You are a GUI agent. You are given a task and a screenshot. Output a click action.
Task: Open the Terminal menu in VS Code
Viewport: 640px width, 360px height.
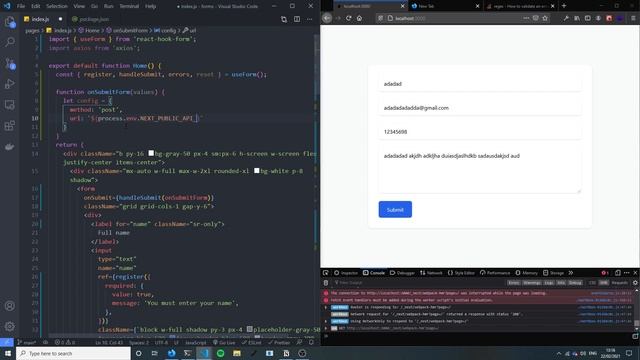tap(129, 6)
